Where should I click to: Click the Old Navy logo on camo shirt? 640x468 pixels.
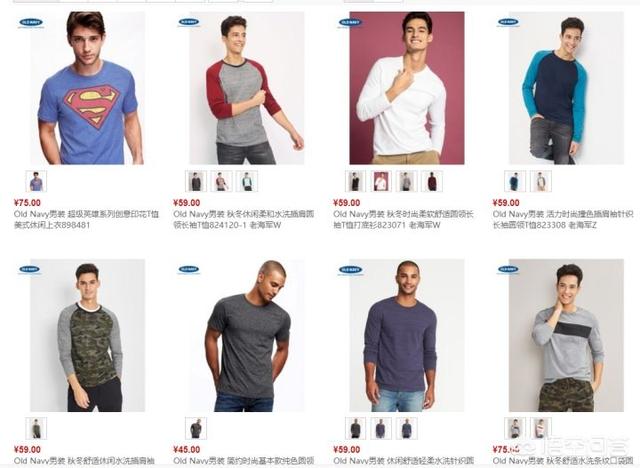click(x=30, y=270)
